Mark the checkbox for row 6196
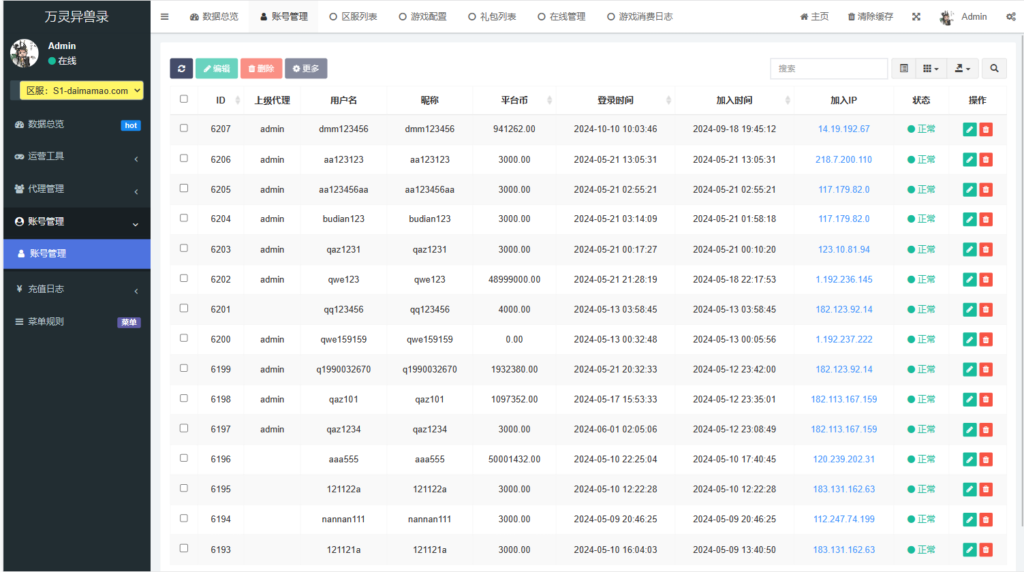The width and height of the screenshot is (1024, 572). [184, 459]
